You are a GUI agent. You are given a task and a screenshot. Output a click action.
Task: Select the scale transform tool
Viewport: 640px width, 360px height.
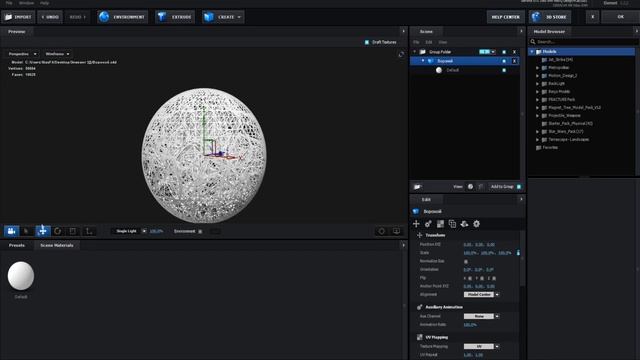(x=73, y=231)
